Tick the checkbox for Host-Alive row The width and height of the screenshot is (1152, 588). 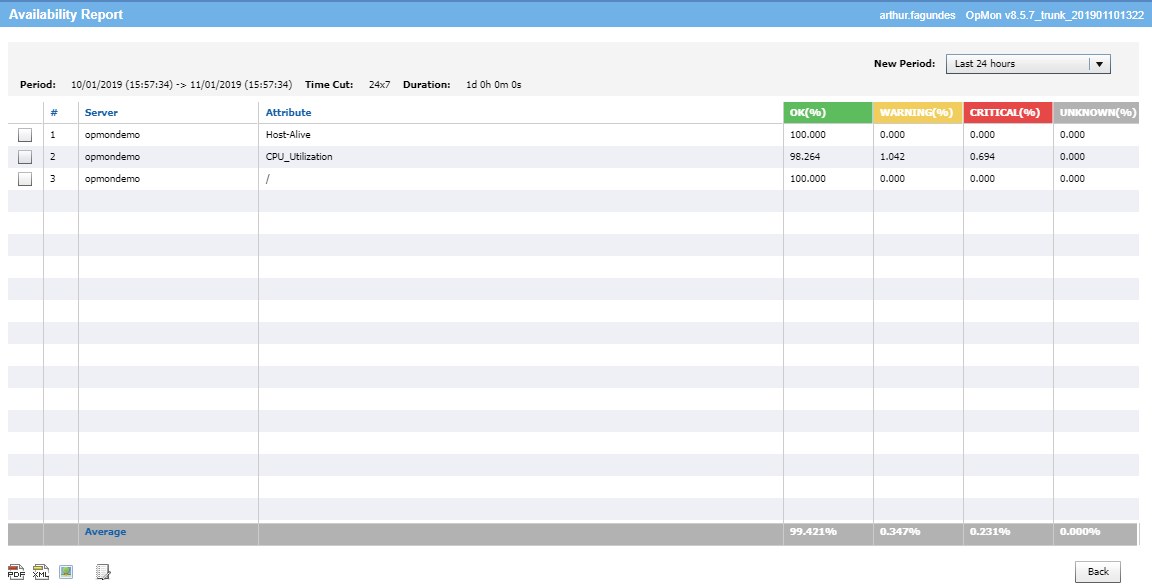pos(25,135)
